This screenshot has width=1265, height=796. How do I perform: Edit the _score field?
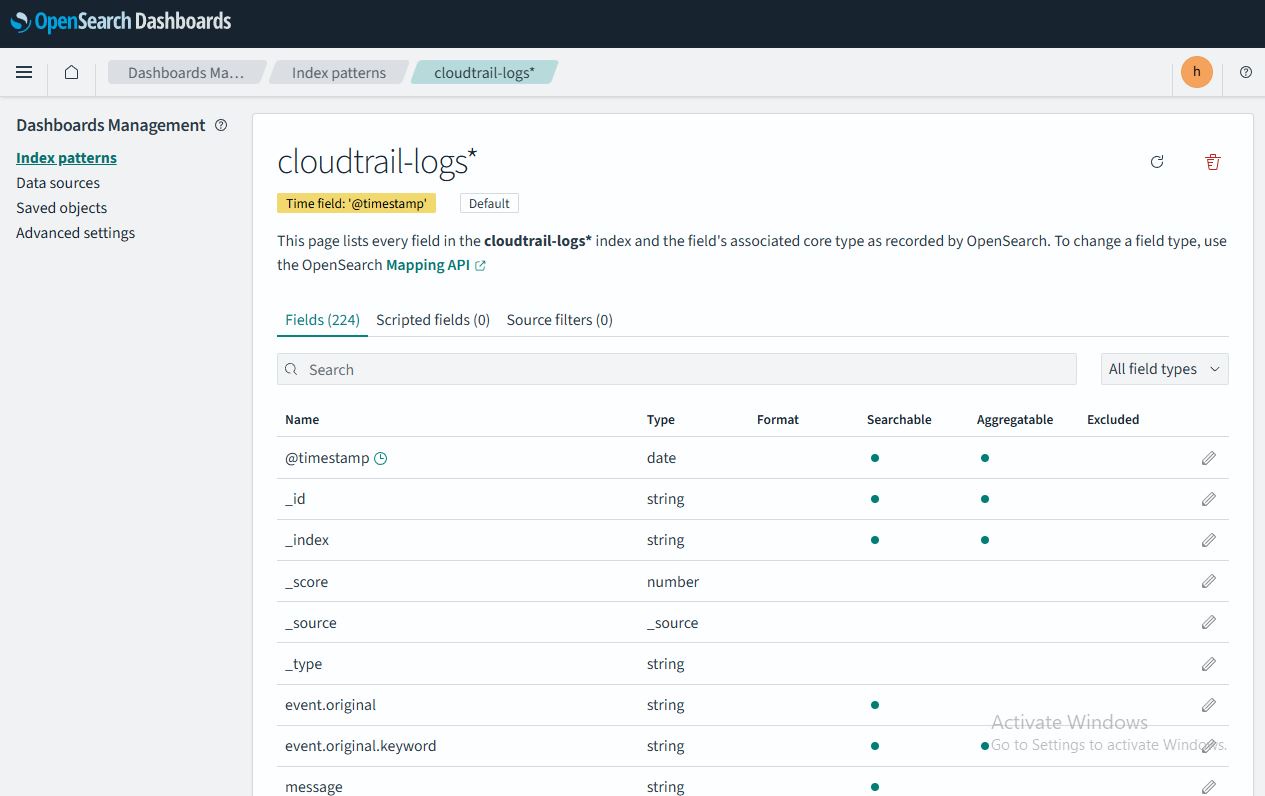coord(1208,581)
